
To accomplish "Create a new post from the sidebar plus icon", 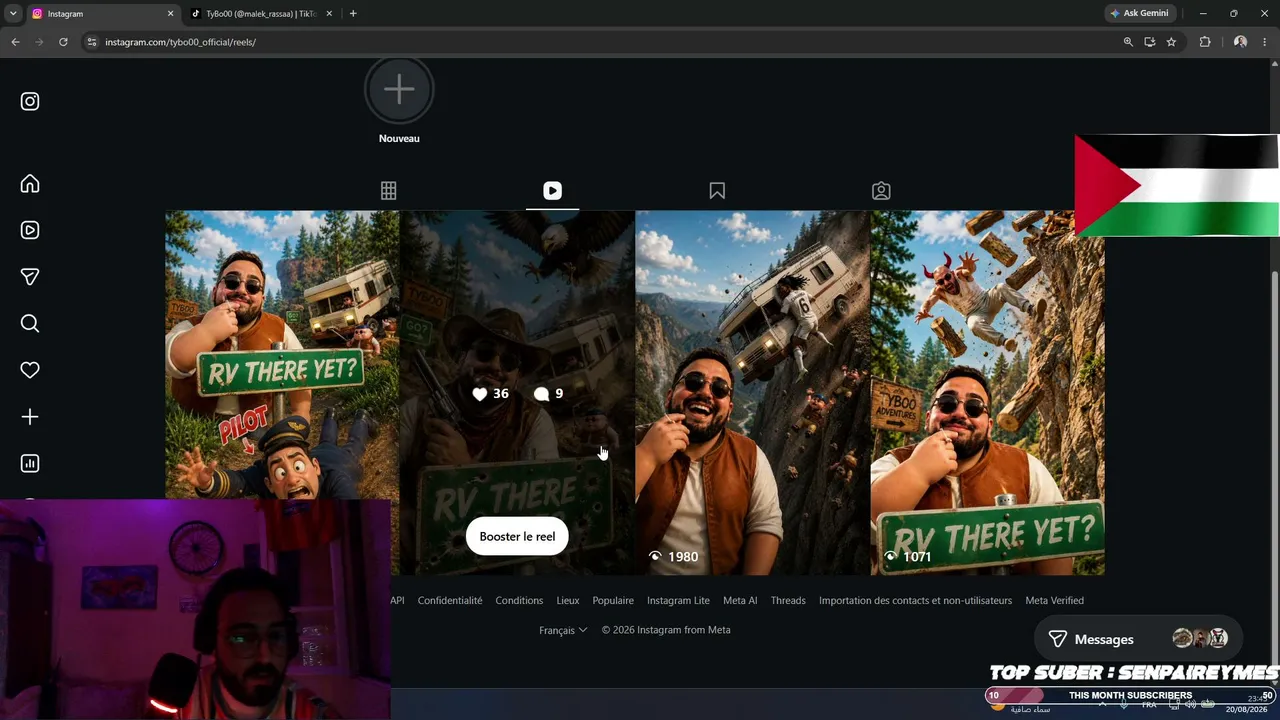I will pos(30,417).
